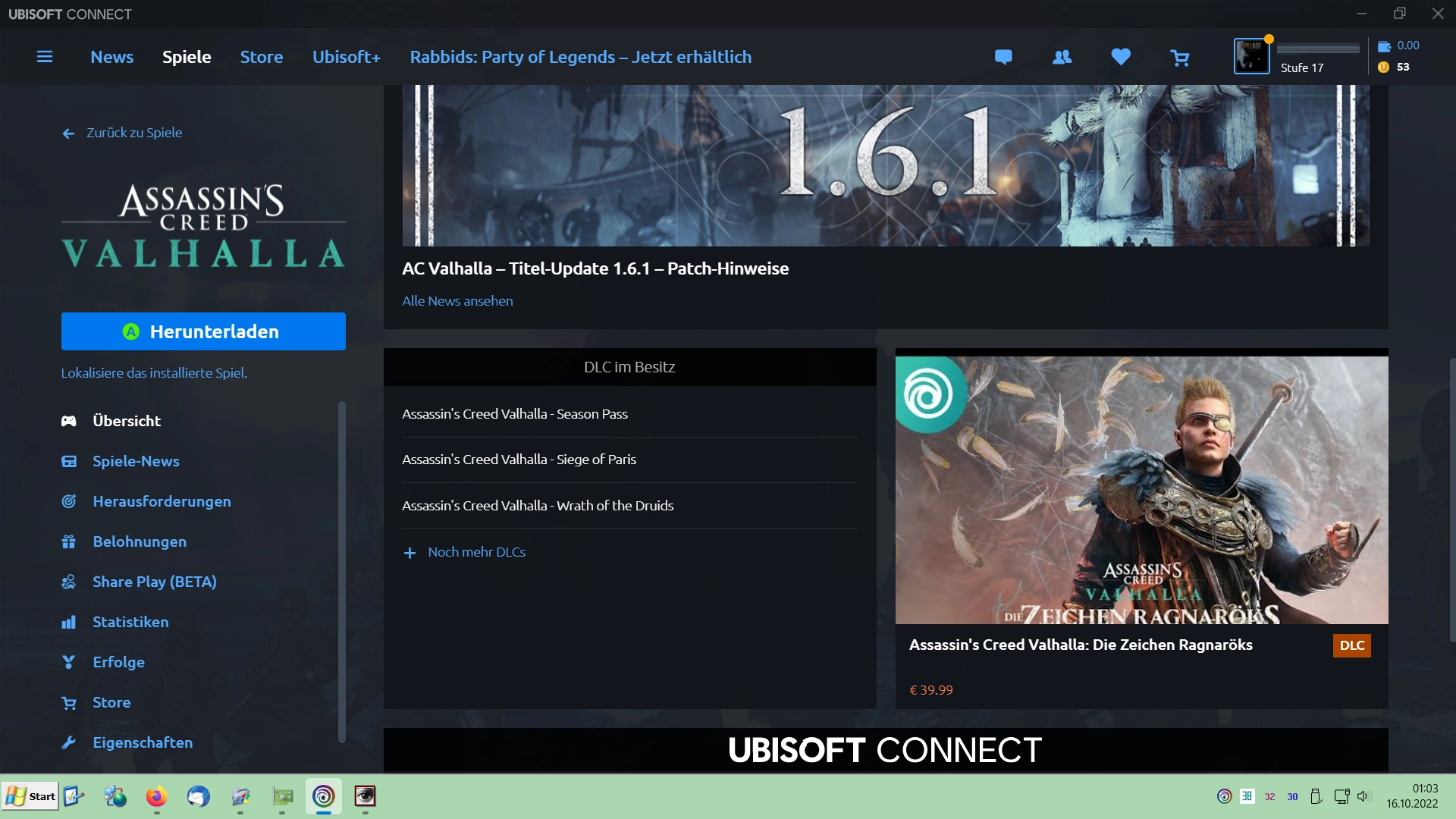The width and height of the screenshot is (1456, 819).
Task: Open Eigenschaften in the sidebar
Action: (127, 742)
